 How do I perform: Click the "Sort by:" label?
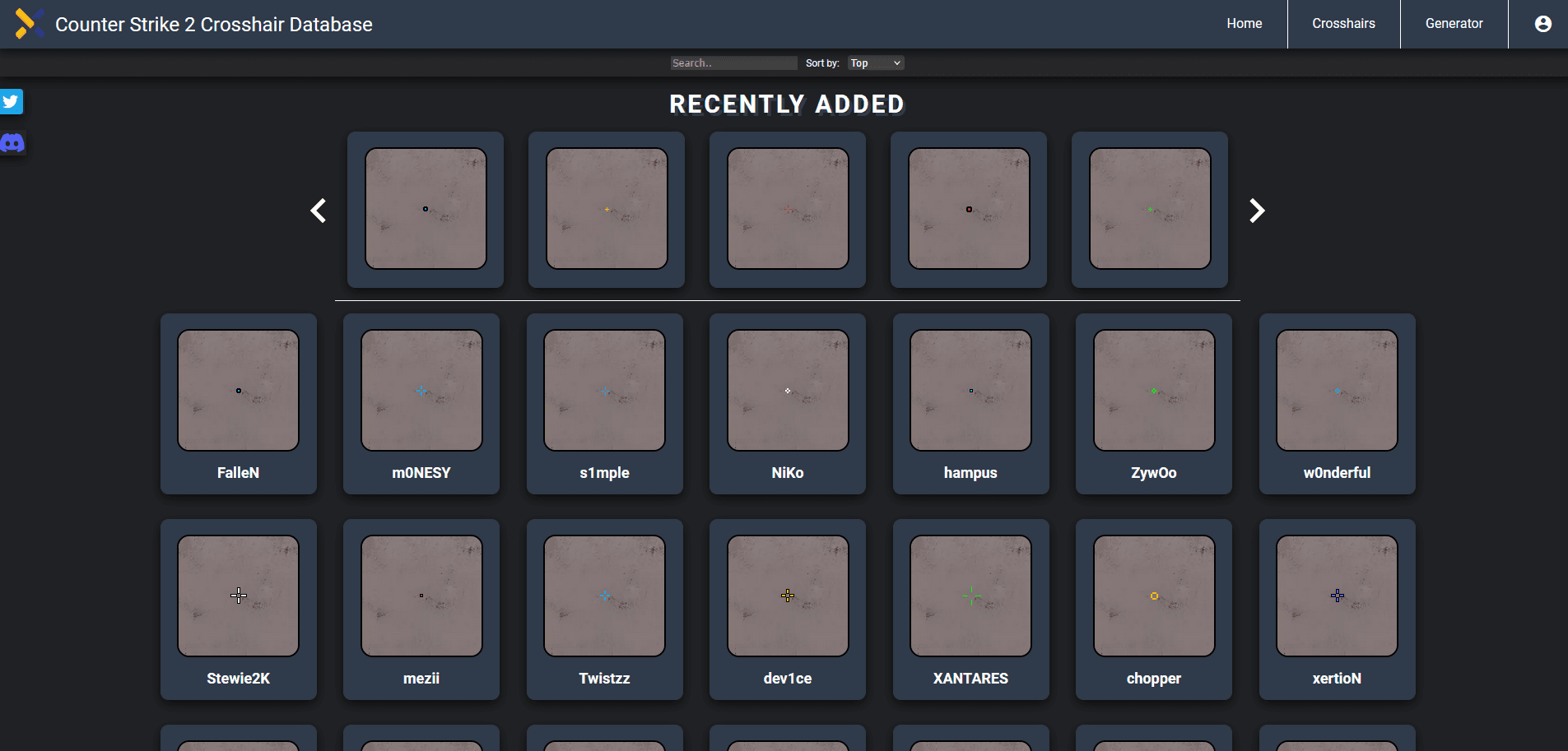coord(822,63)
